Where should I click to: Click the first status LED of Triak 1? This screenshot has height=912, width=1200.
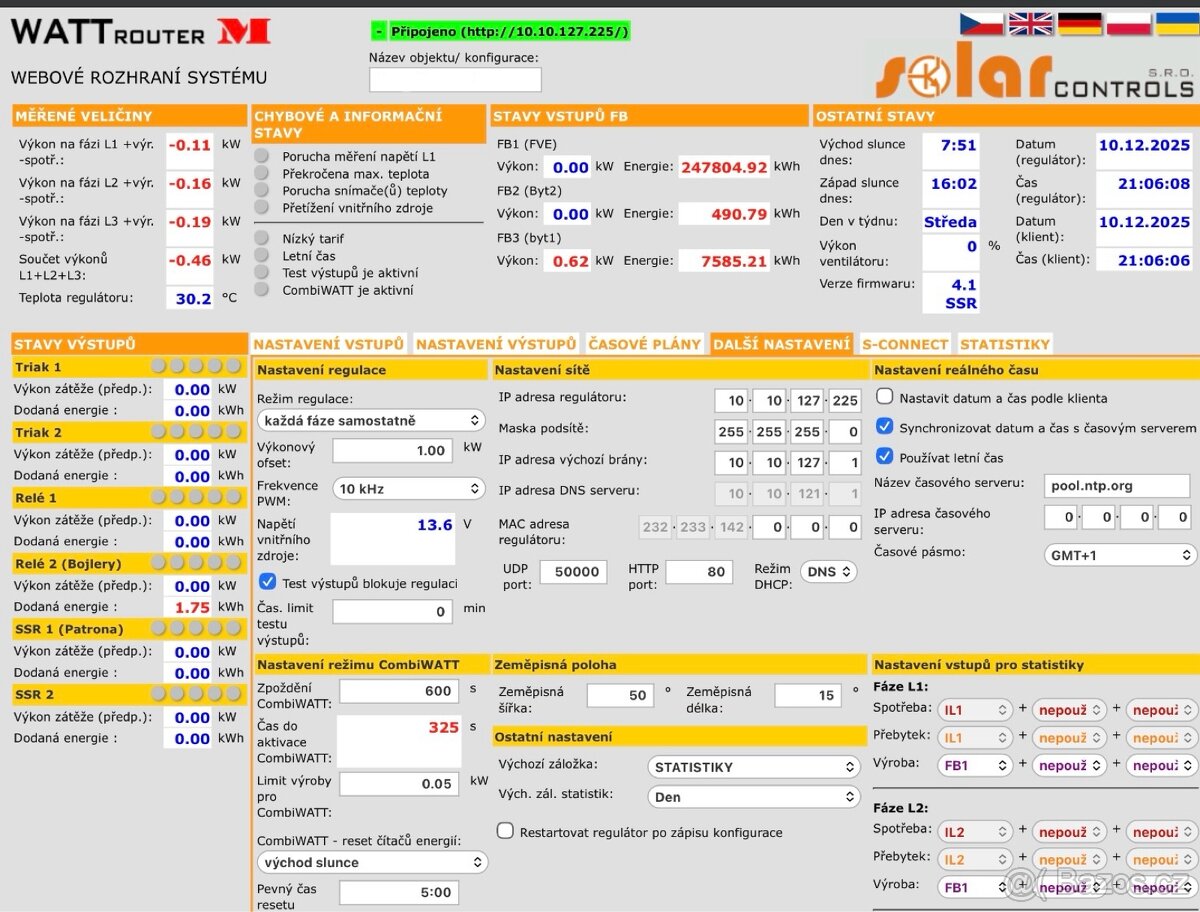tap(158, 366)
